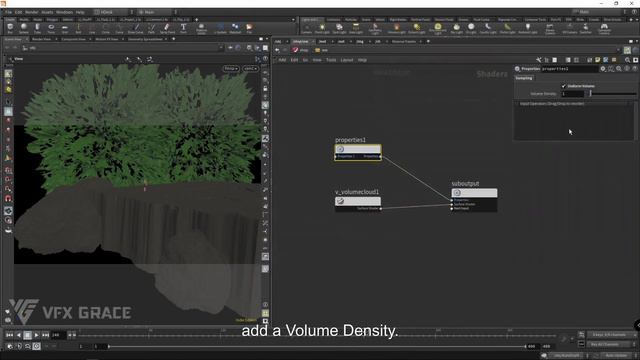Add a Volume Light from the shelf

396,29
